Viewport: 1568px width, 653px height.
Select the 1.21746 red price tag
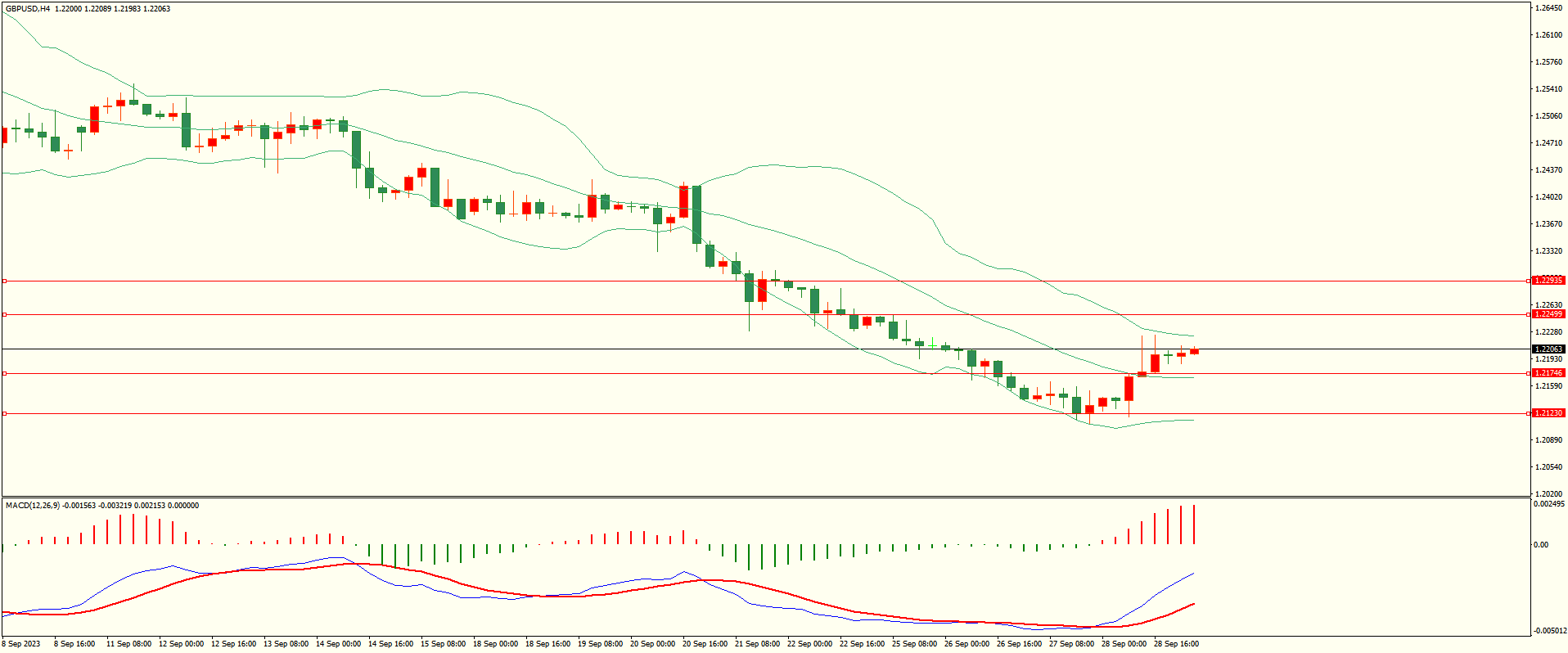point(1548,373)
